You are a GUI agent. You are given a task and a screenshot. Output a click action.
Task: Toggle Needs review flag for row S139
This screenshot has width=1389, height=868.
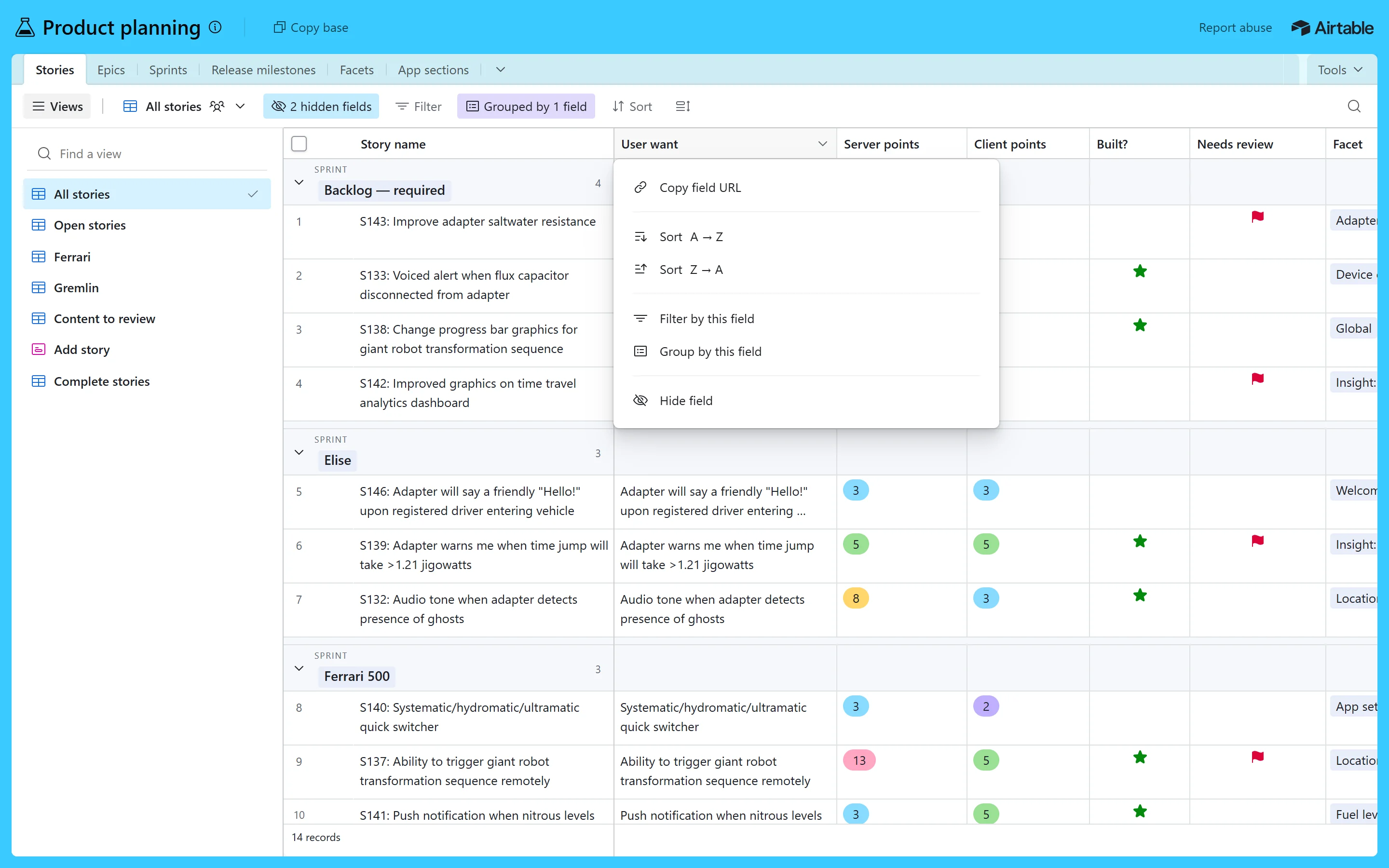click(x=1257, y=540)
